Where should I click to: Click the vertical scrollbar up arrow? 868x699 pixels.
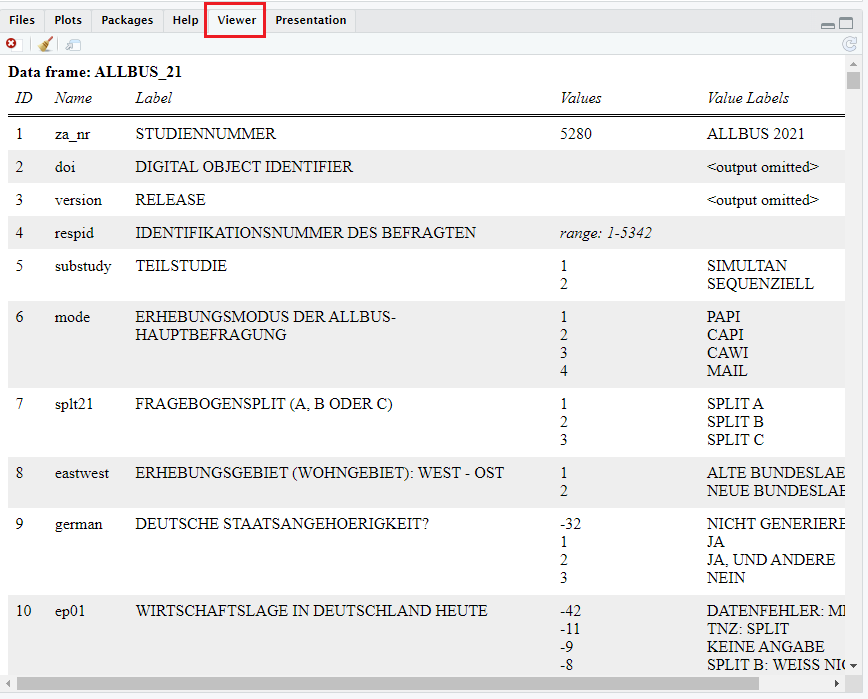853,62
